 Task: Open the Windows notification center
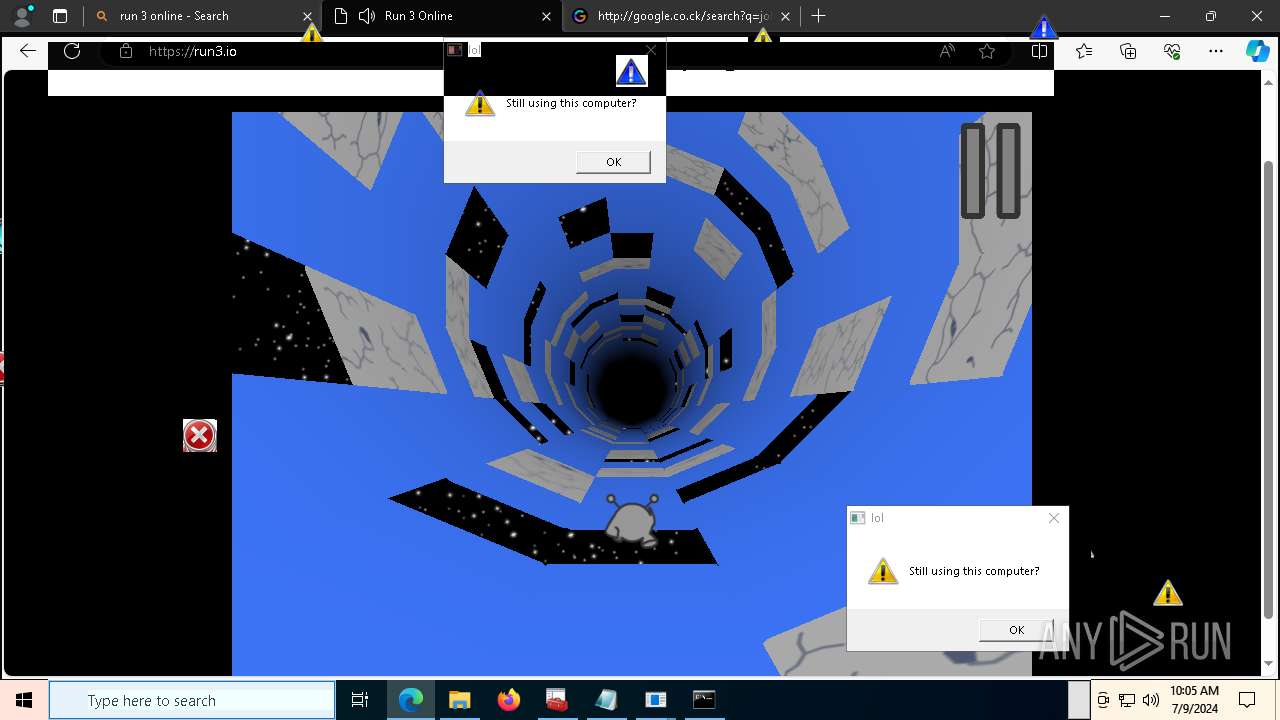point(1247,700)
